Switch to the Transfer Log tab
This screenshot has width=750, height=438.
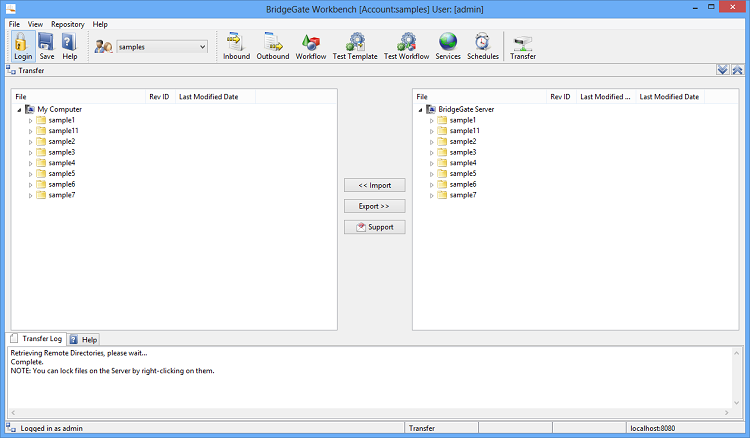tap(36, 339)
